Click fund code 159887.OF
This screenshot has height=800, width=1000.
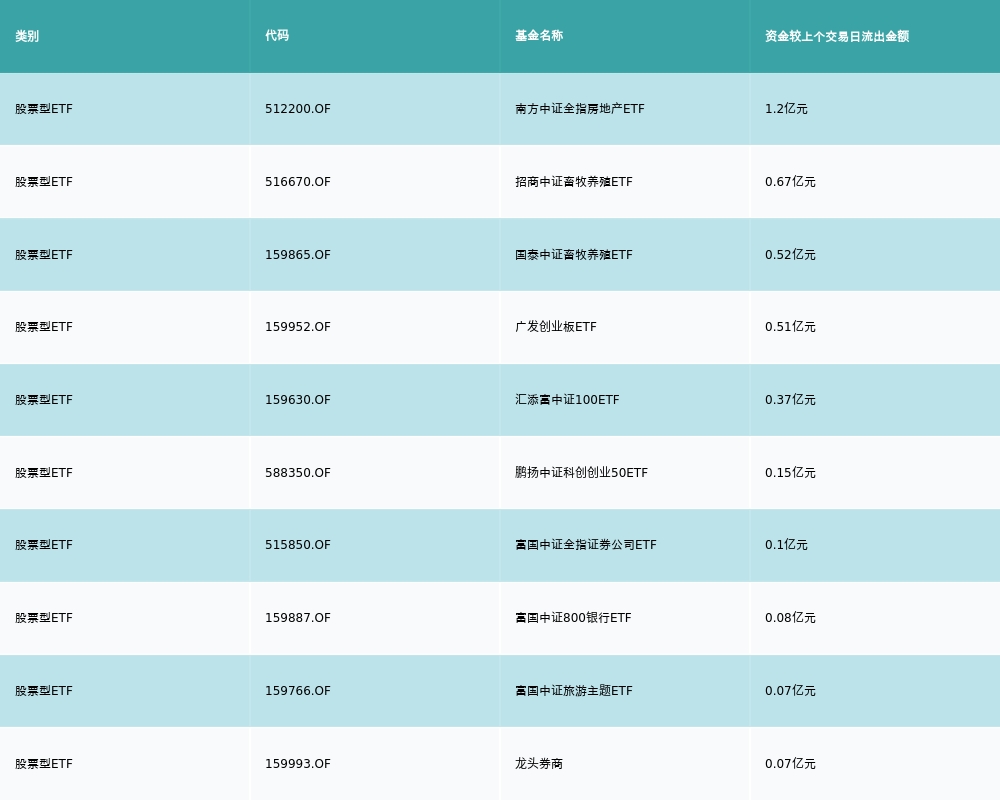[x=298, y=618]
